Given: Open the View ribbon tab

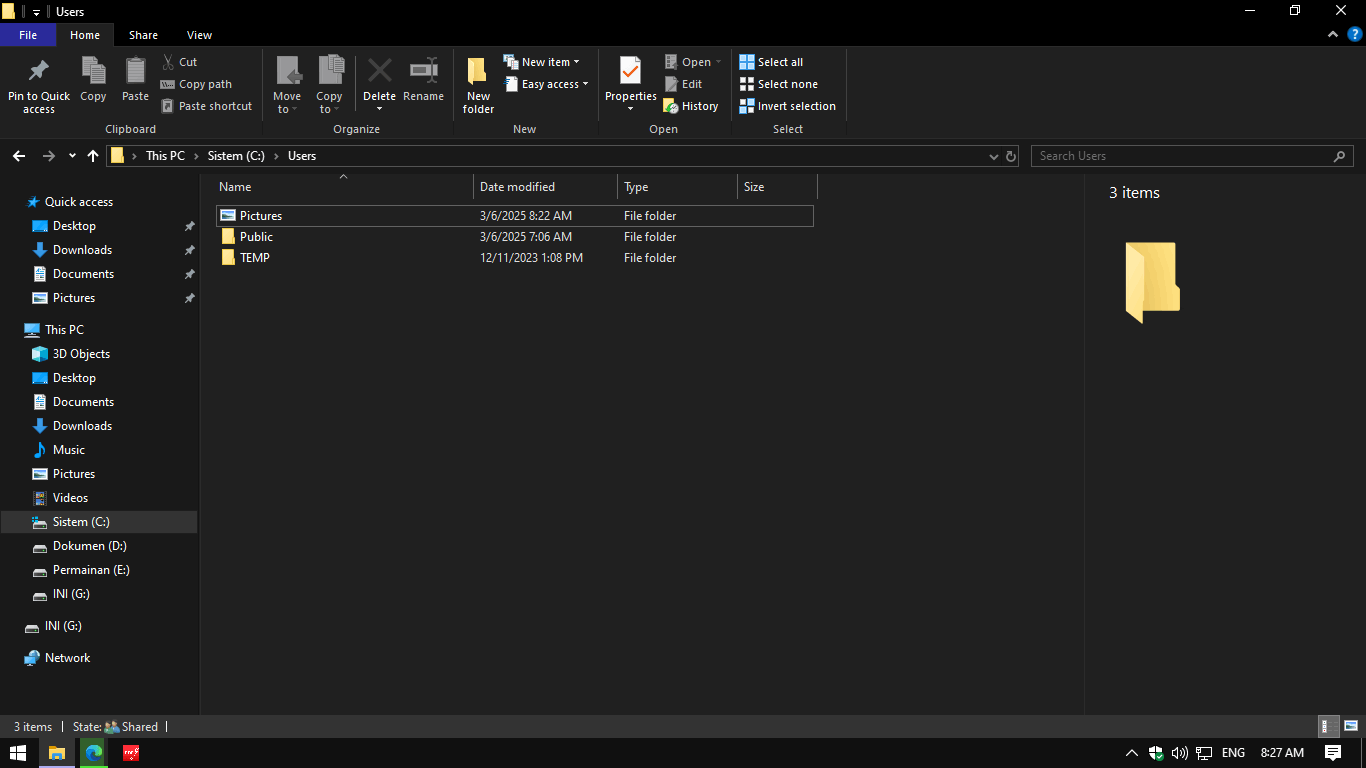Looking at the screenshot, I should click(198, 34).
